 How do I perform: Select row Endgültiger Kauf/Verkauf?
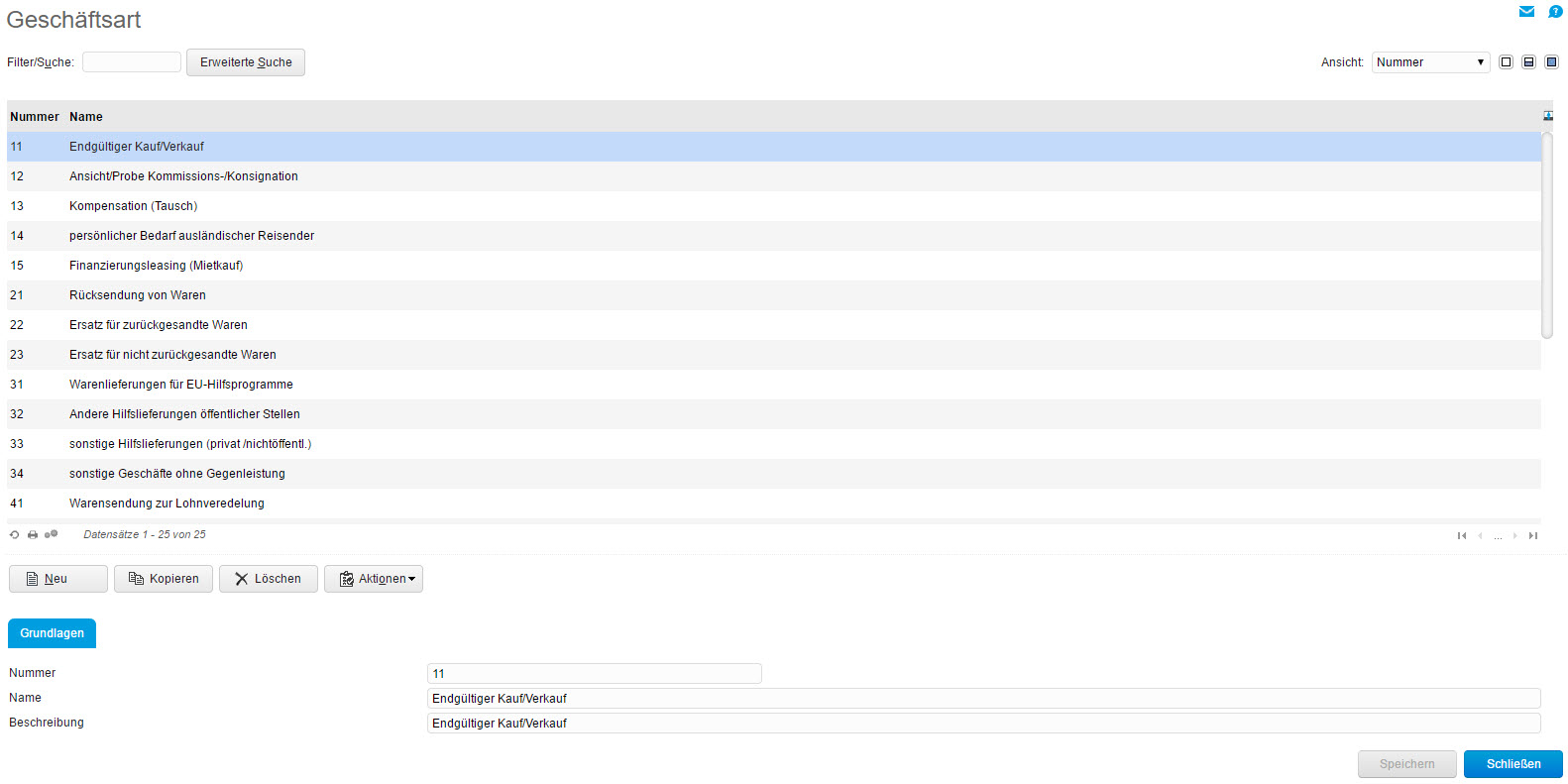coord(774,147)
